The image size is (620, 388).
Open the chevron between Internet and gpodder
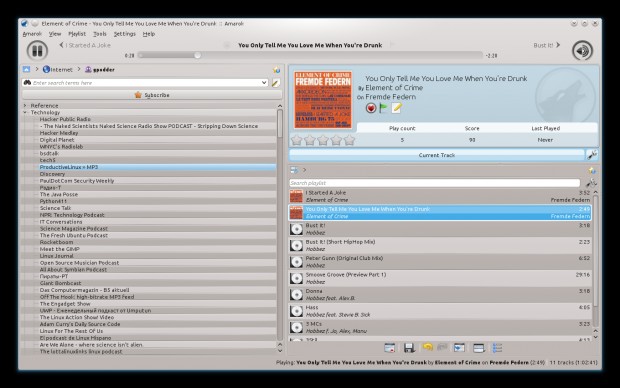[79, 69]
